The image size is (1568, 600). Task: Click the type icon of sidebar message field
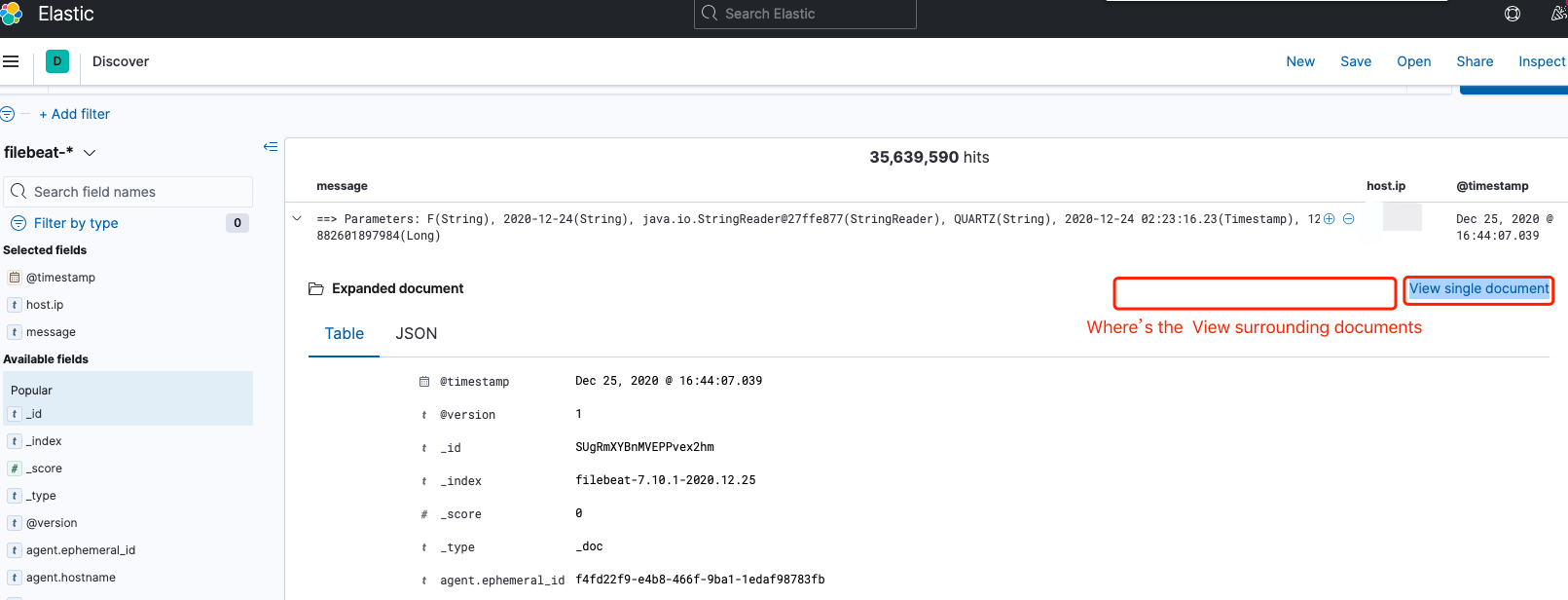click(15, 332)
